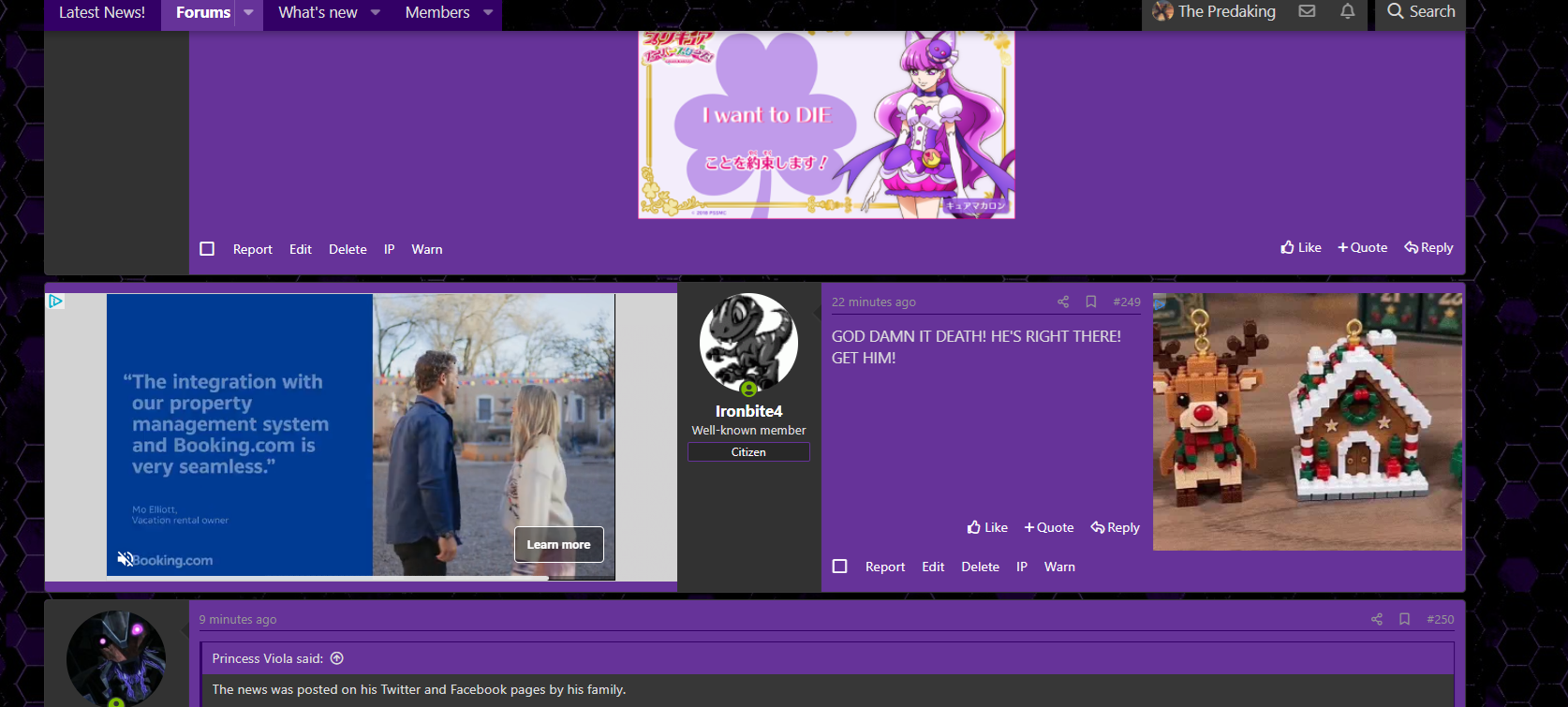View IP for Ironbite4's post
The width and height of the screenshot is (1568, 707).
coord(1022,567)
